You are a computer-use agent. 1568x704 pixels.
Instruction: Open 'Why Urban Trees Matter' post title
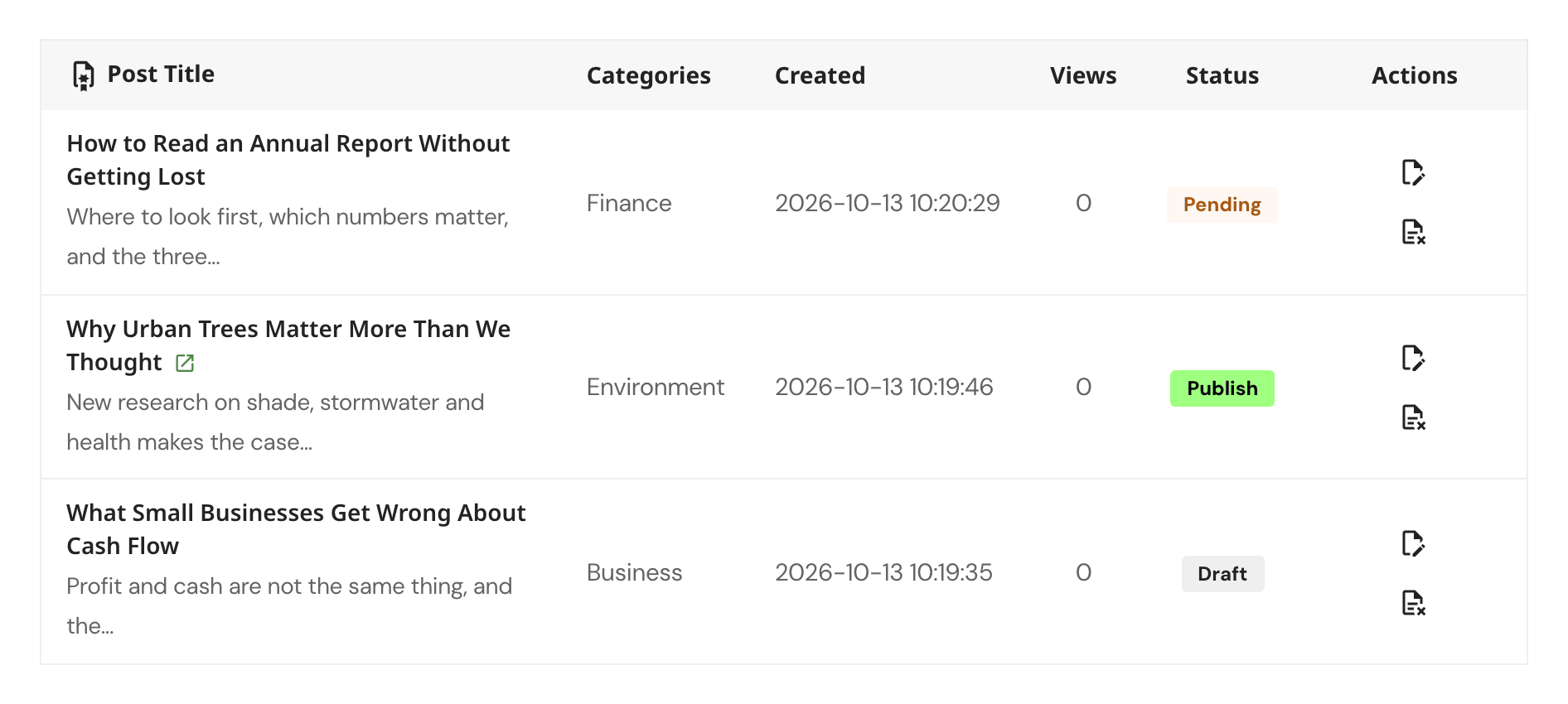tap(288, 345)
